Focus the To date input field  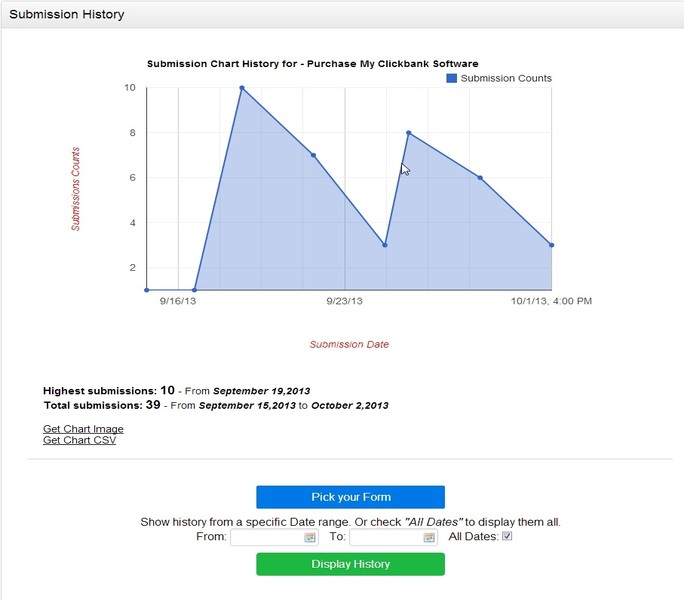(x=386, y=538)
